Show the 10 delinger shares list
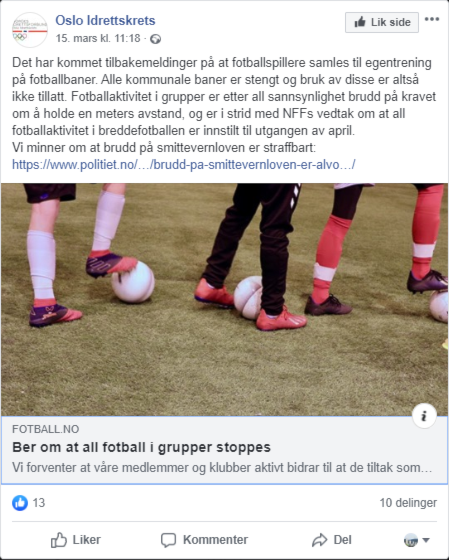 coord(408,503)
